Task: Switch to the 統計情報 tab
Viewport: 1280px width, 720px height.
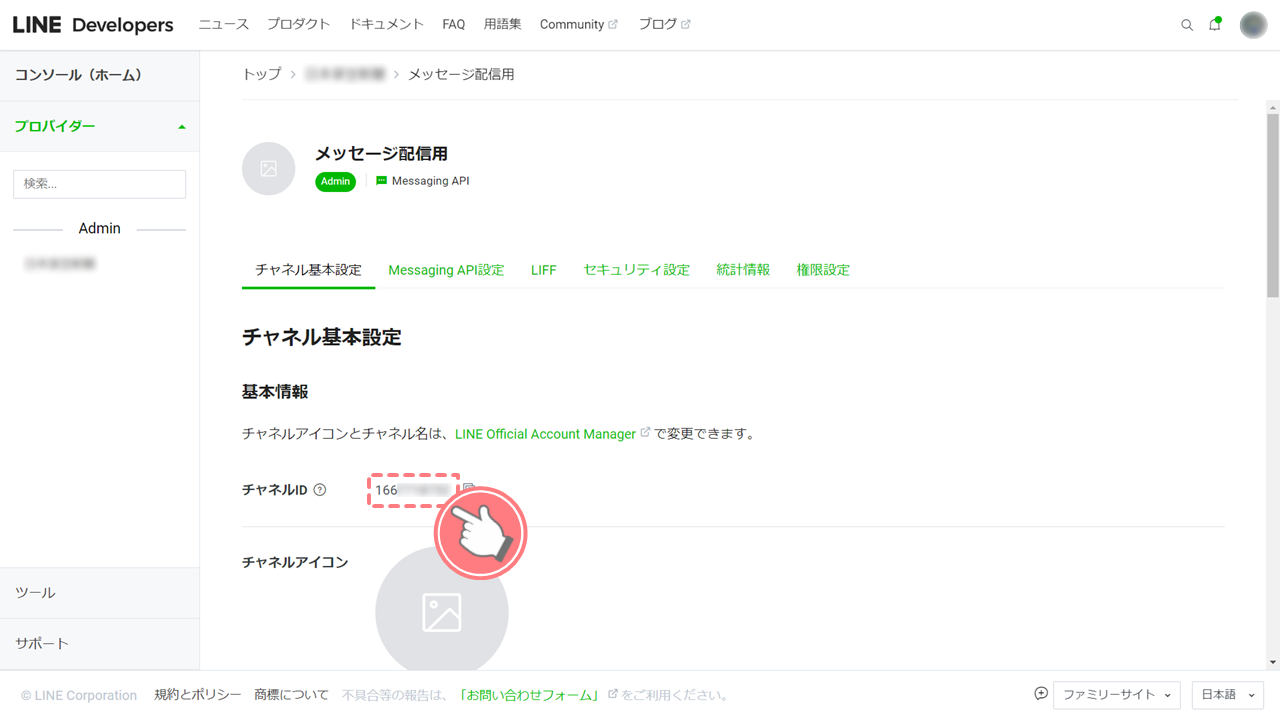Action: 743,270
